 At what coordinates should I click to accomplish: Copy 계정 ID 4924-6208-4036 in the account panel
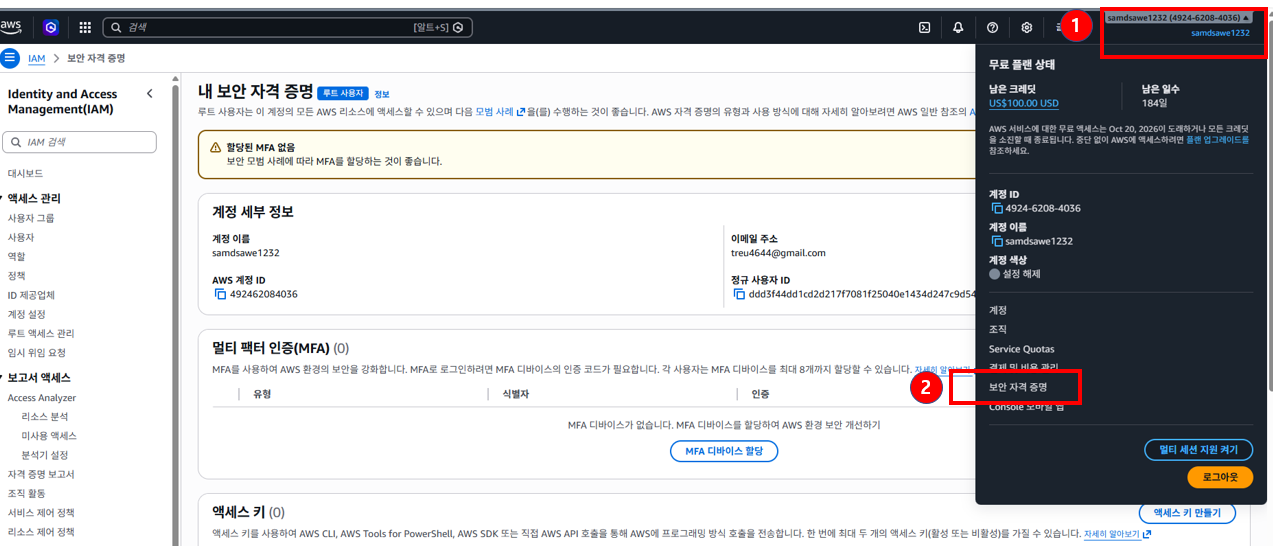[997, 208]
